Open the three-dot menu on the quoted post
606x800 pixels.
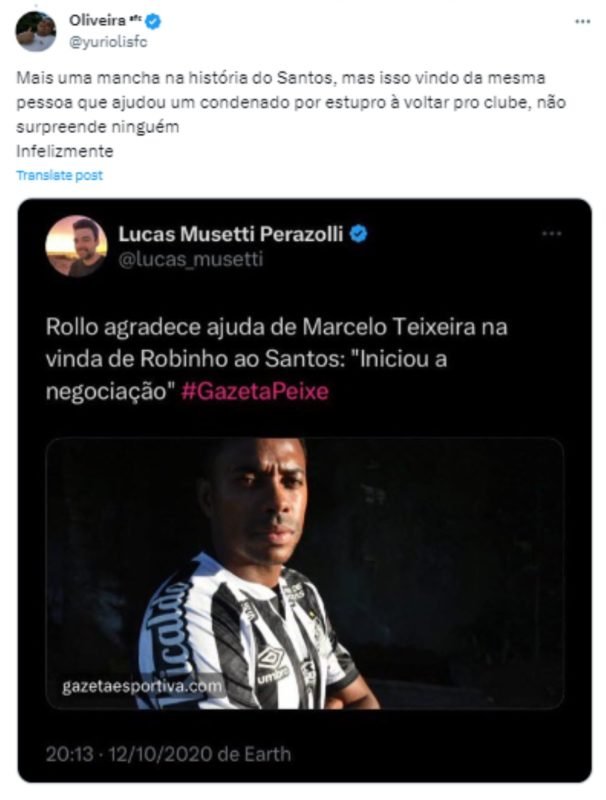pyautogui.click(x=551, y=233)
